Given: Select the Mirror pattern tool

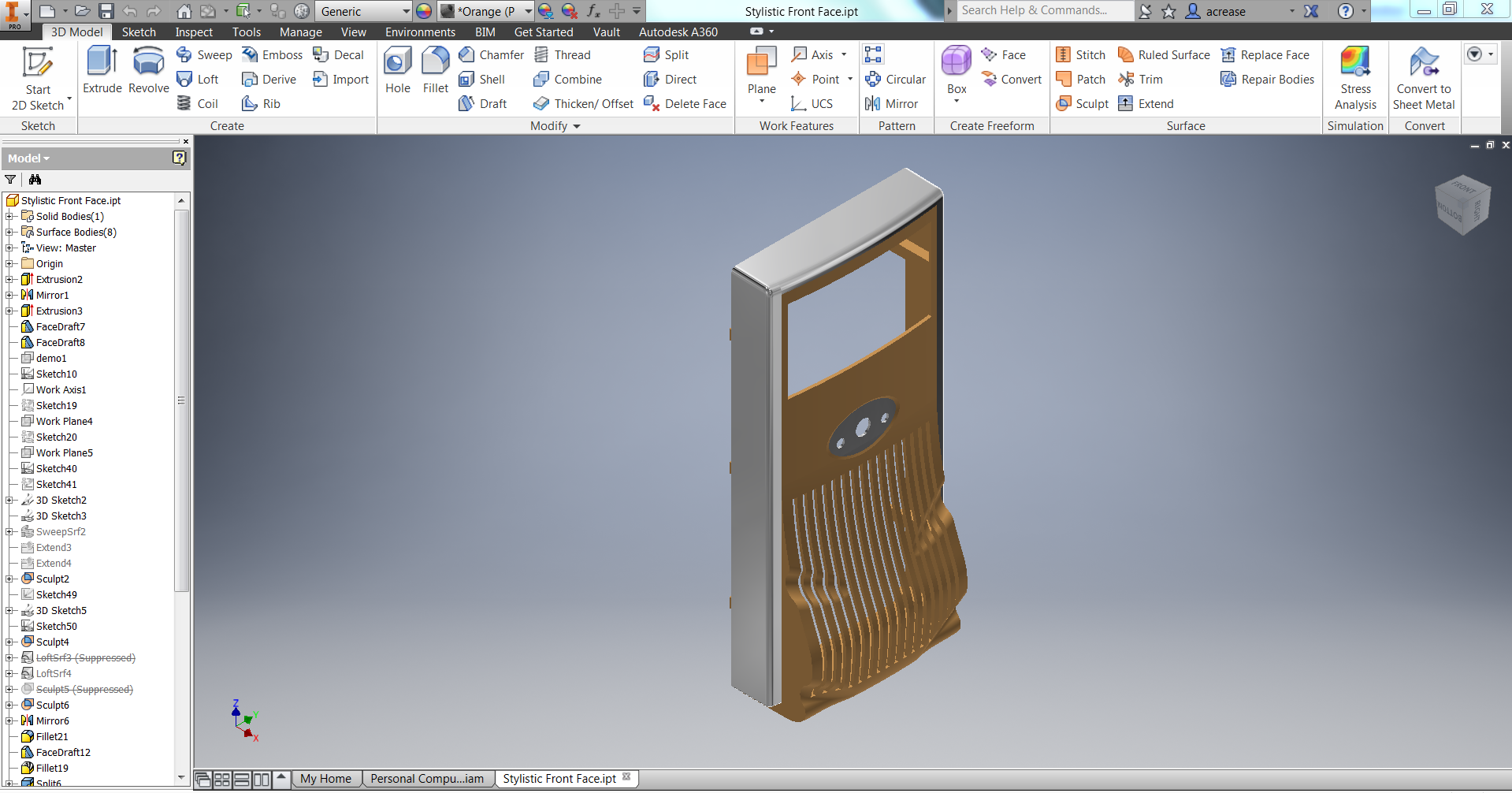Looking at the screenshot, I should coord(891,103).
